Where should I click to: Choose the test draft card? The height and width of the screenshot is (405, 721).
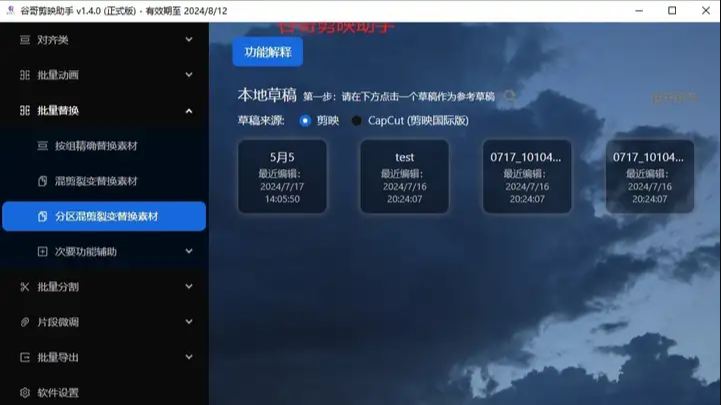404,177
